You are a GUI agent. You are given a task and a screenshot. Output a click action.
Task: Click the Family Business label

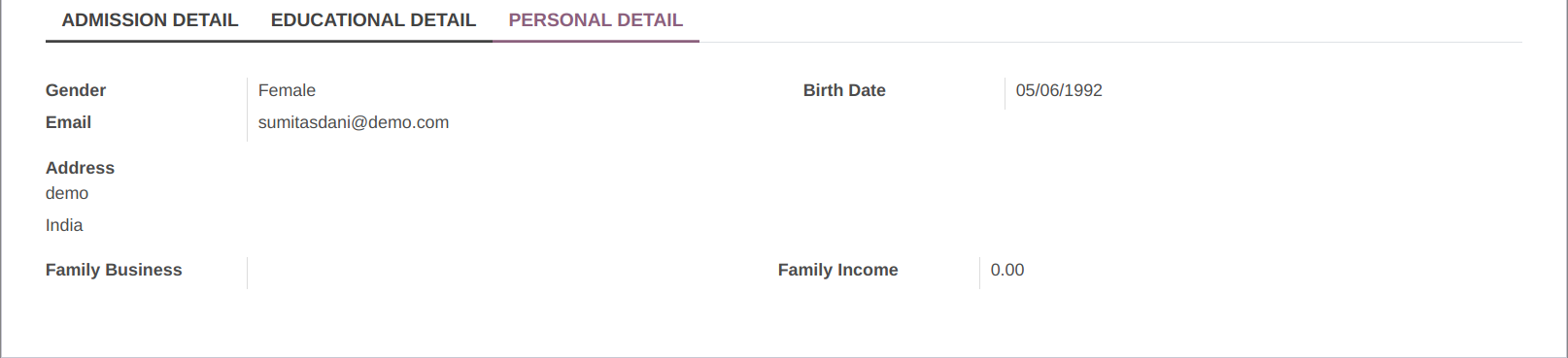coord(114,270)
